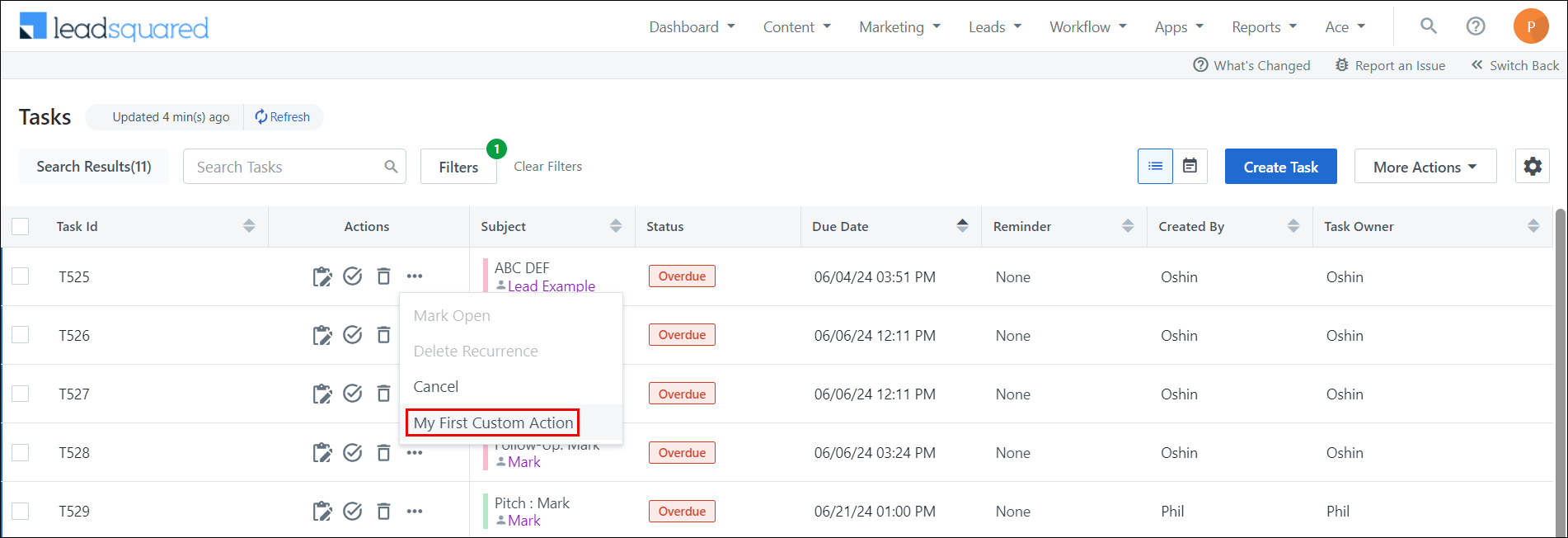This screenshot has width=1568, height=538.
Task: Mark task T526 complete icon
Action: (x=353, y=335)
